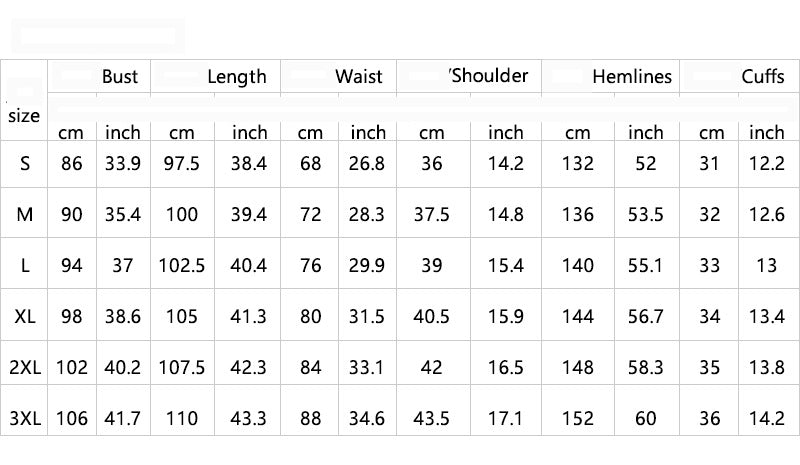Select the M size row label
Image resolution: width=800 pixels, height=465 pixels.
[x=25, y=214]
